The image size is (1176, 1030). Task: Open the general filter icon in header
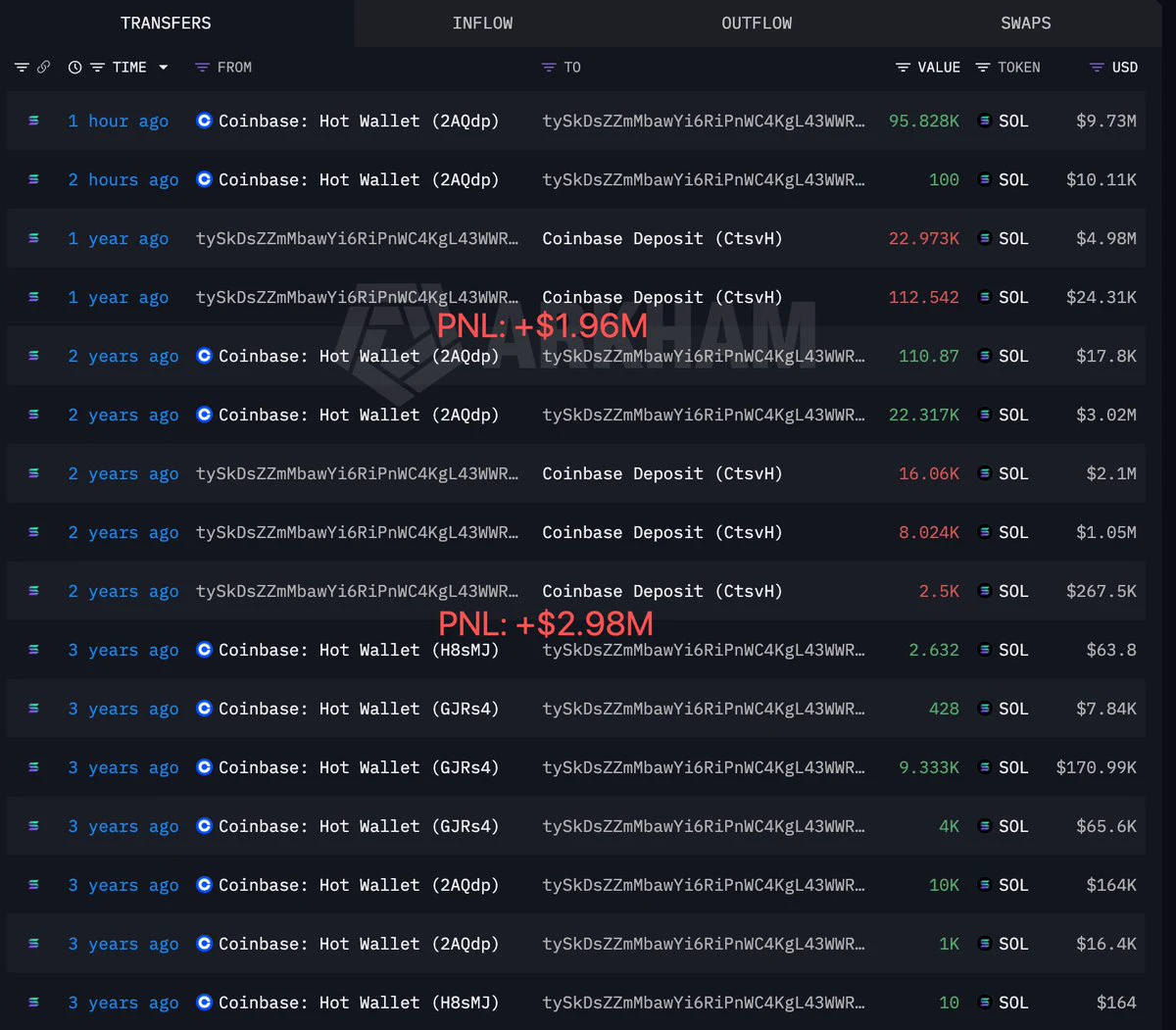(22, 68)
